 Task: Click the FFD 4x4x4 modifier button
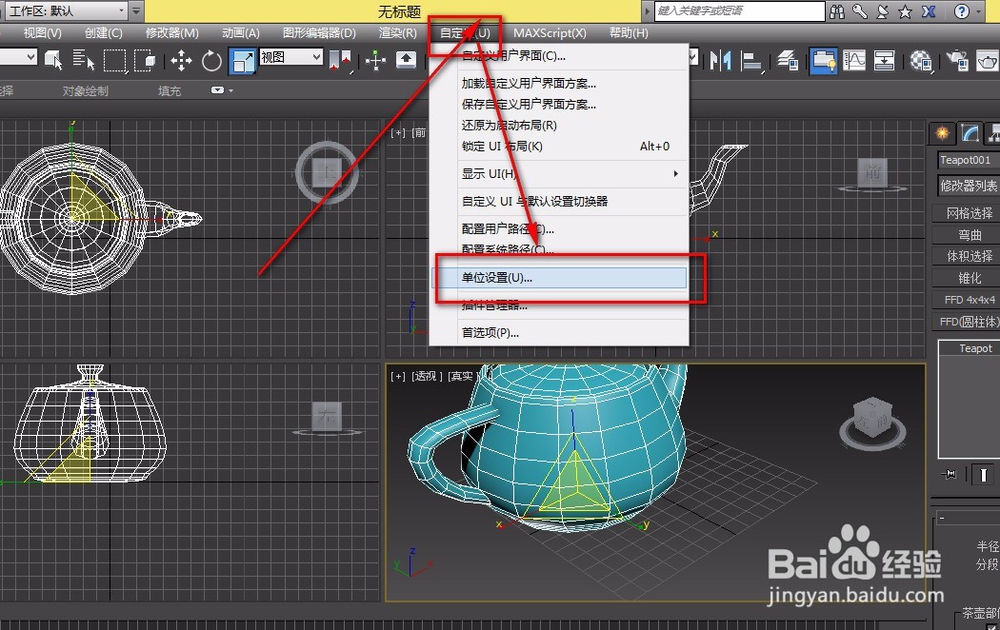966,300
